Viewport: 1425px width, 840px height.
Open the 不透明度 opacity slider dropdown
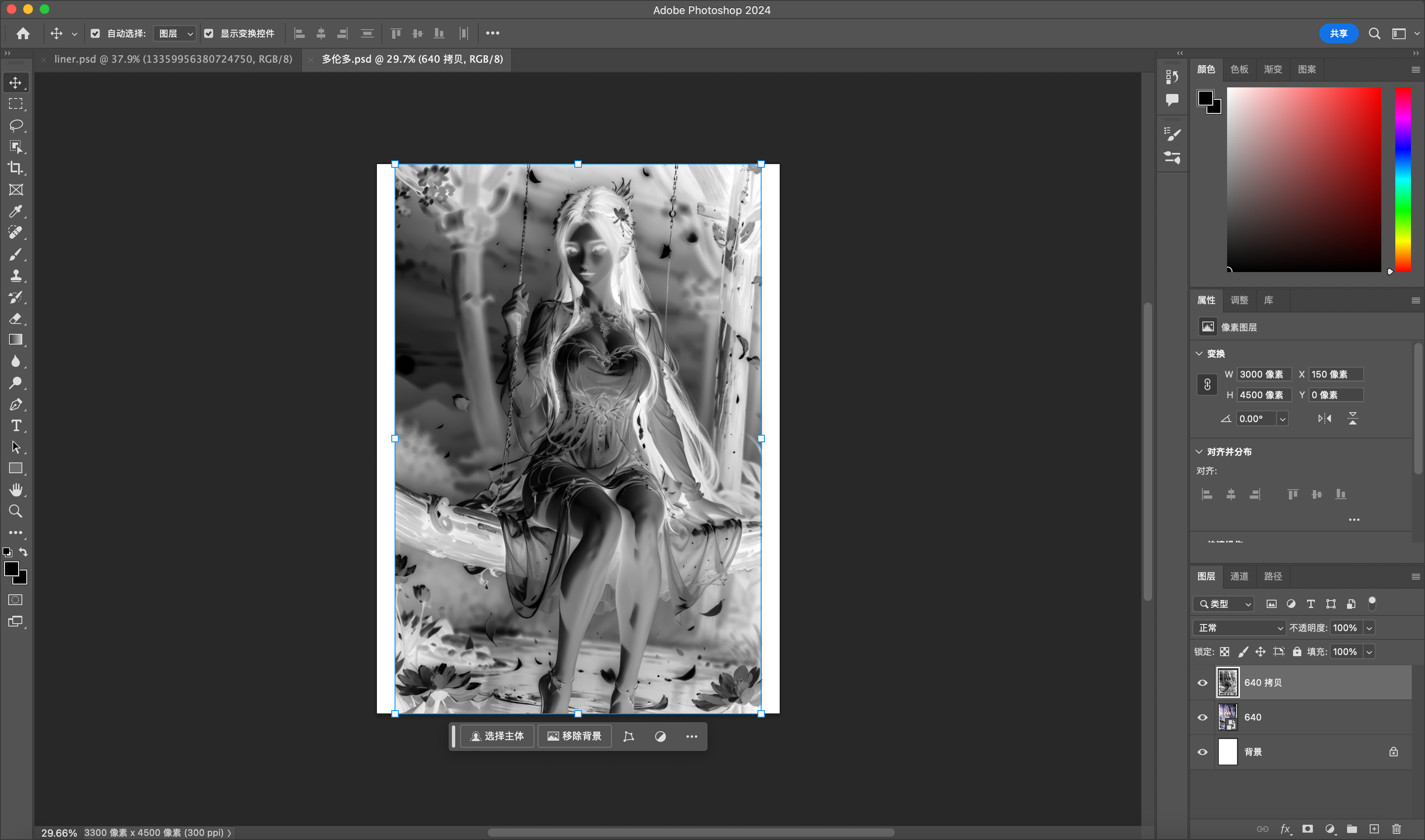(1369, 628)
